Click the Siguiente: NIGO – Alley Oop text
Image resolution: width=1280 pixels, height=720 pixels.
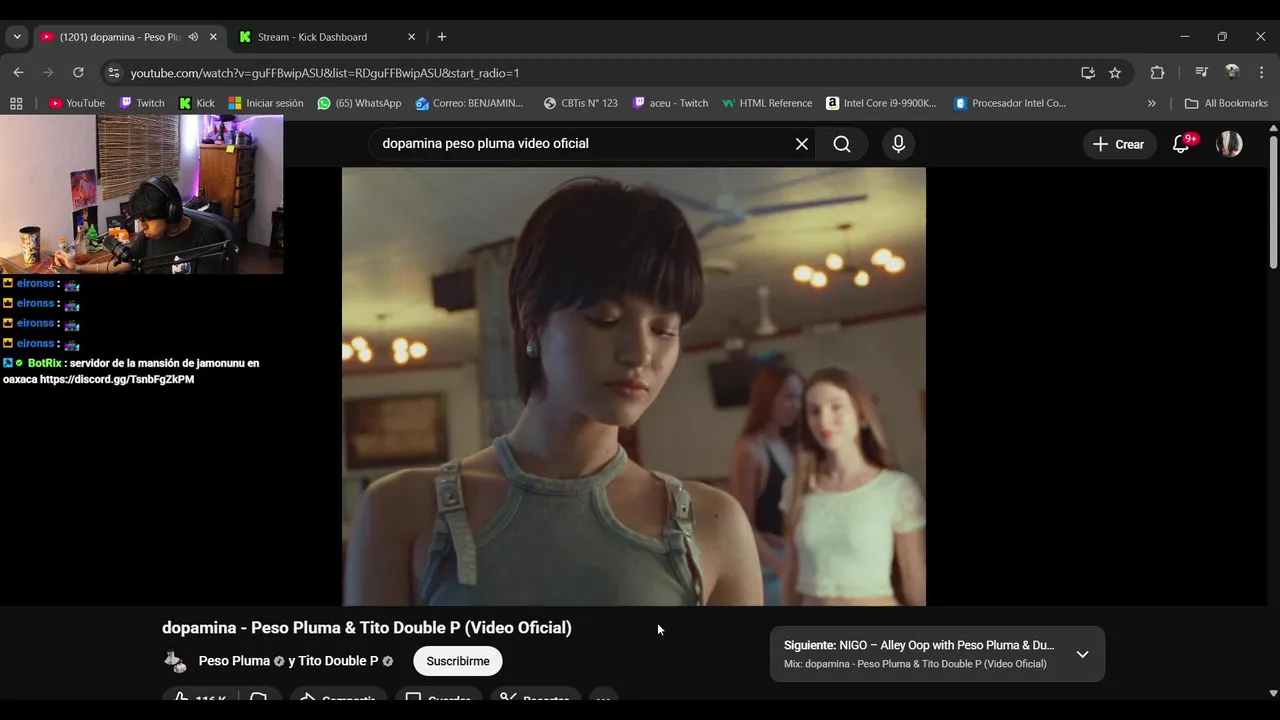point(919,645)
